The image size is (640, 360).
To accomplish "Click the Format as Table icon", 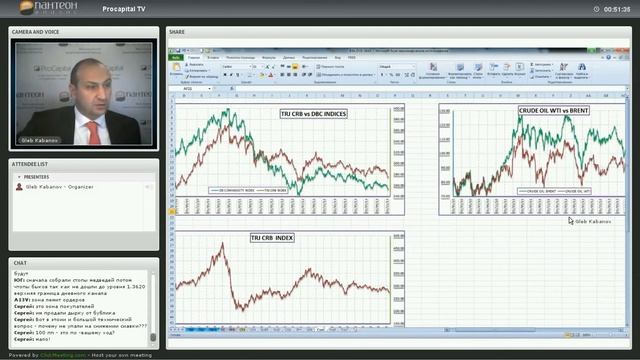I will [460, 67].
